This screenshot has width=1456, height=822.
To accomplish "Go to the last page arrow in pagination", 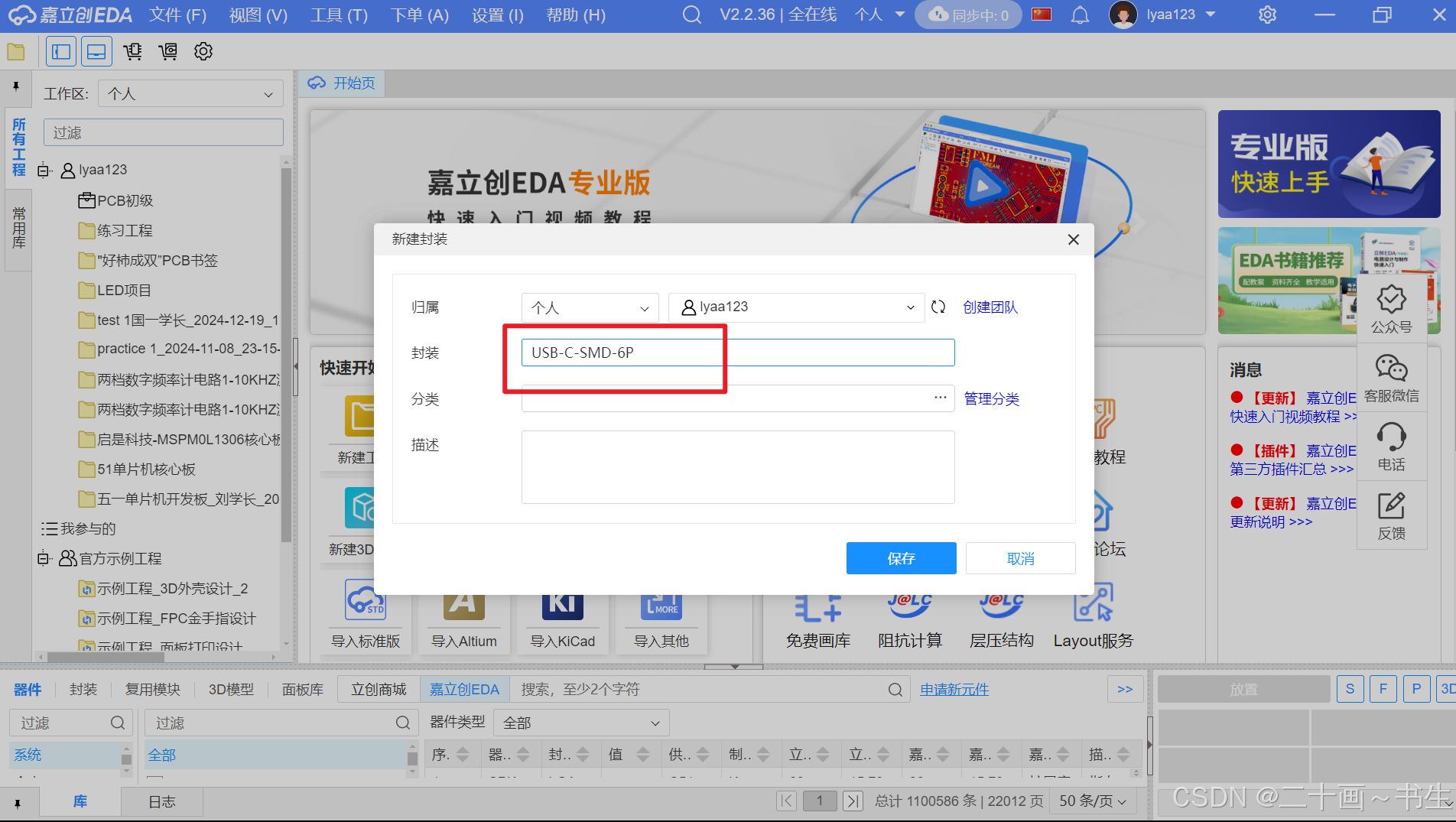I will [853, 801].
